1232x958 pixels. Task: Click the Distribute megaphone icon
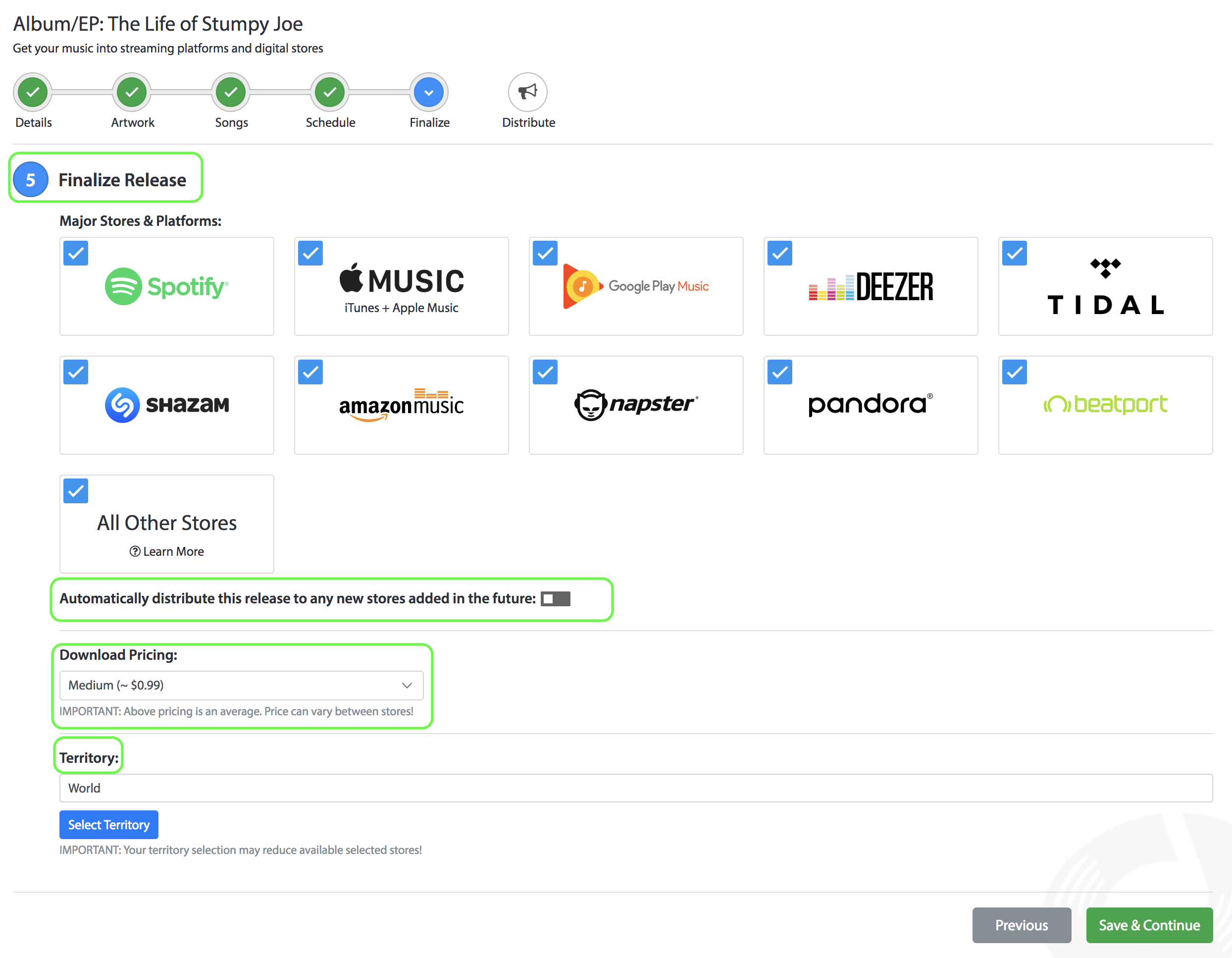[x=528, y=92]
